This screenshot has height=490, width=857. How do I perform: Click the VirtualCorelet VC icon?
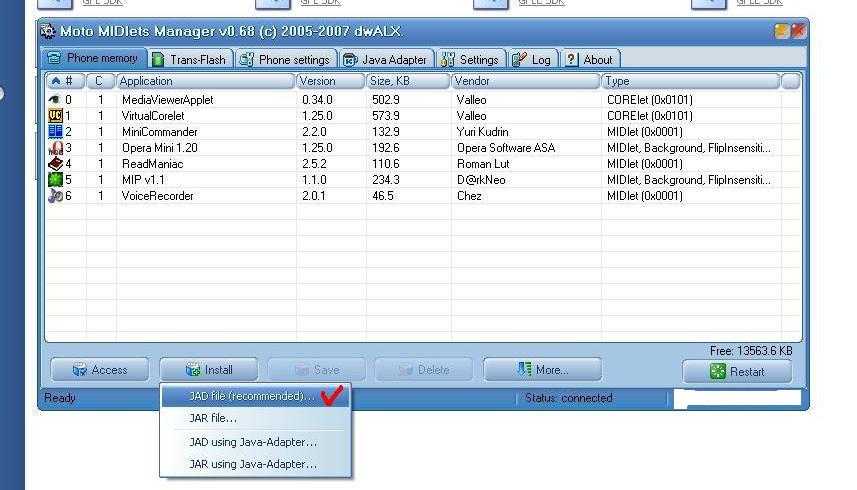coord(55,115)
